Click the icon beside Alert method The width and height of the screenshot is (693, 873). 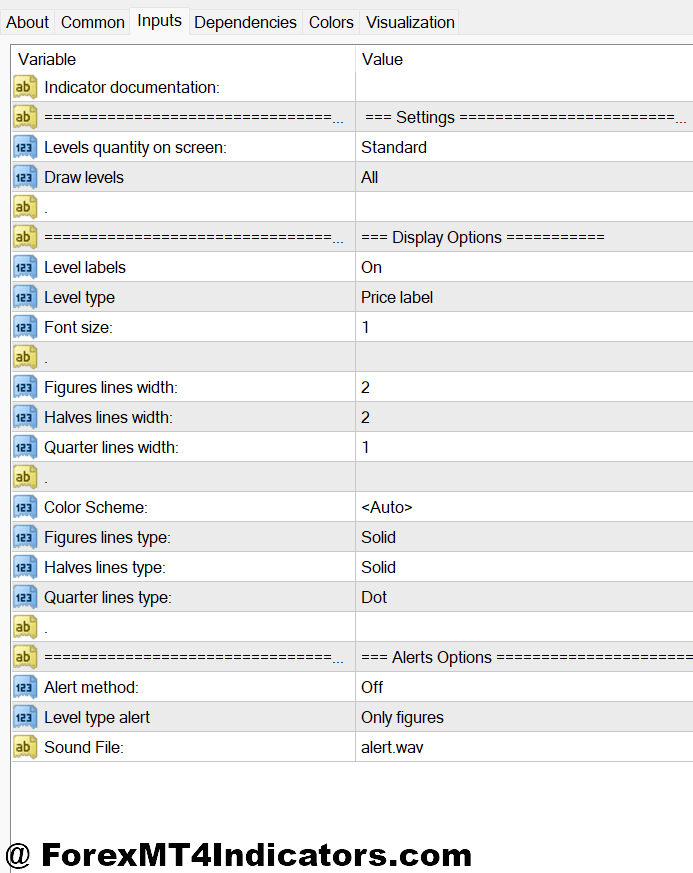pyautogui.click(x=25, y=687)
